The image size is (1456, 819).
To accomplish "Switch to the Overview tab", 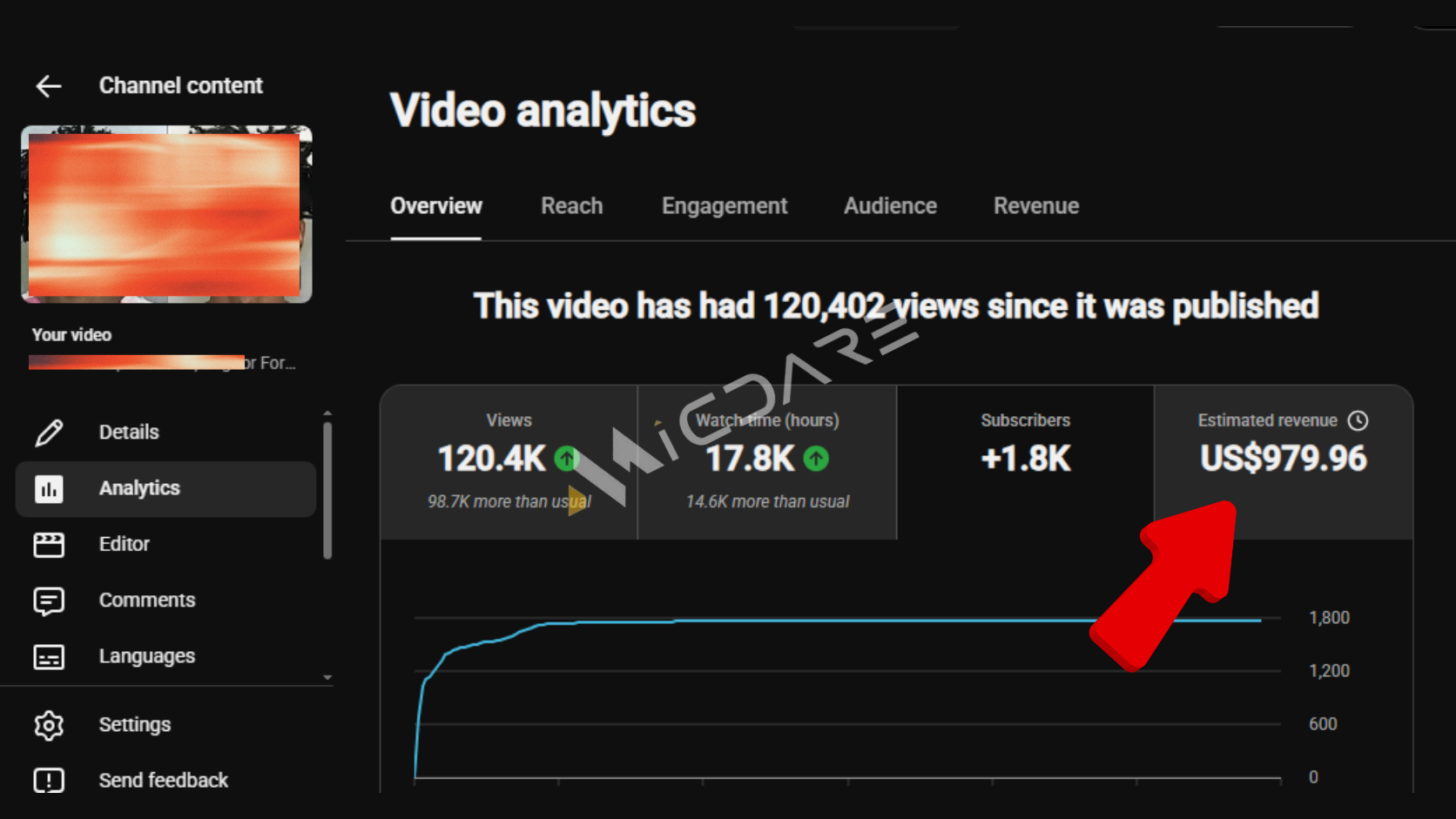I will coord(436,206).
